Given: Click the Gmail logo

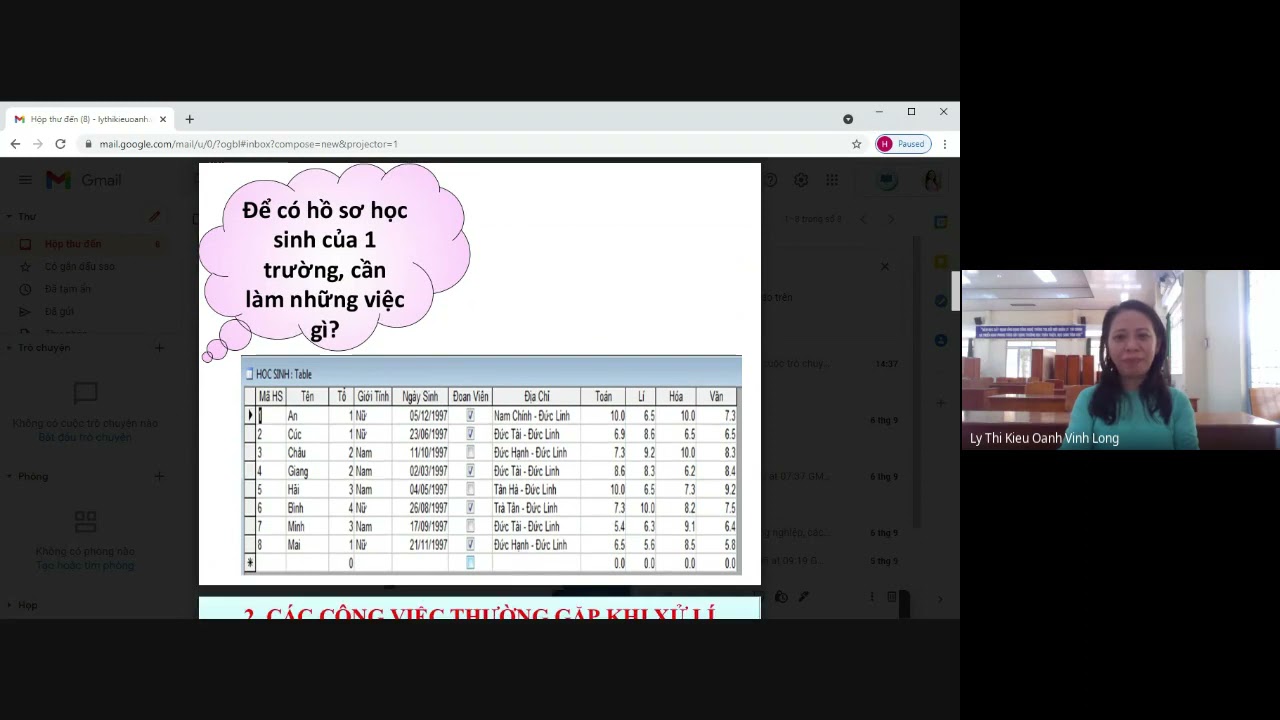Looking at the screenshot, I should 84,180.
